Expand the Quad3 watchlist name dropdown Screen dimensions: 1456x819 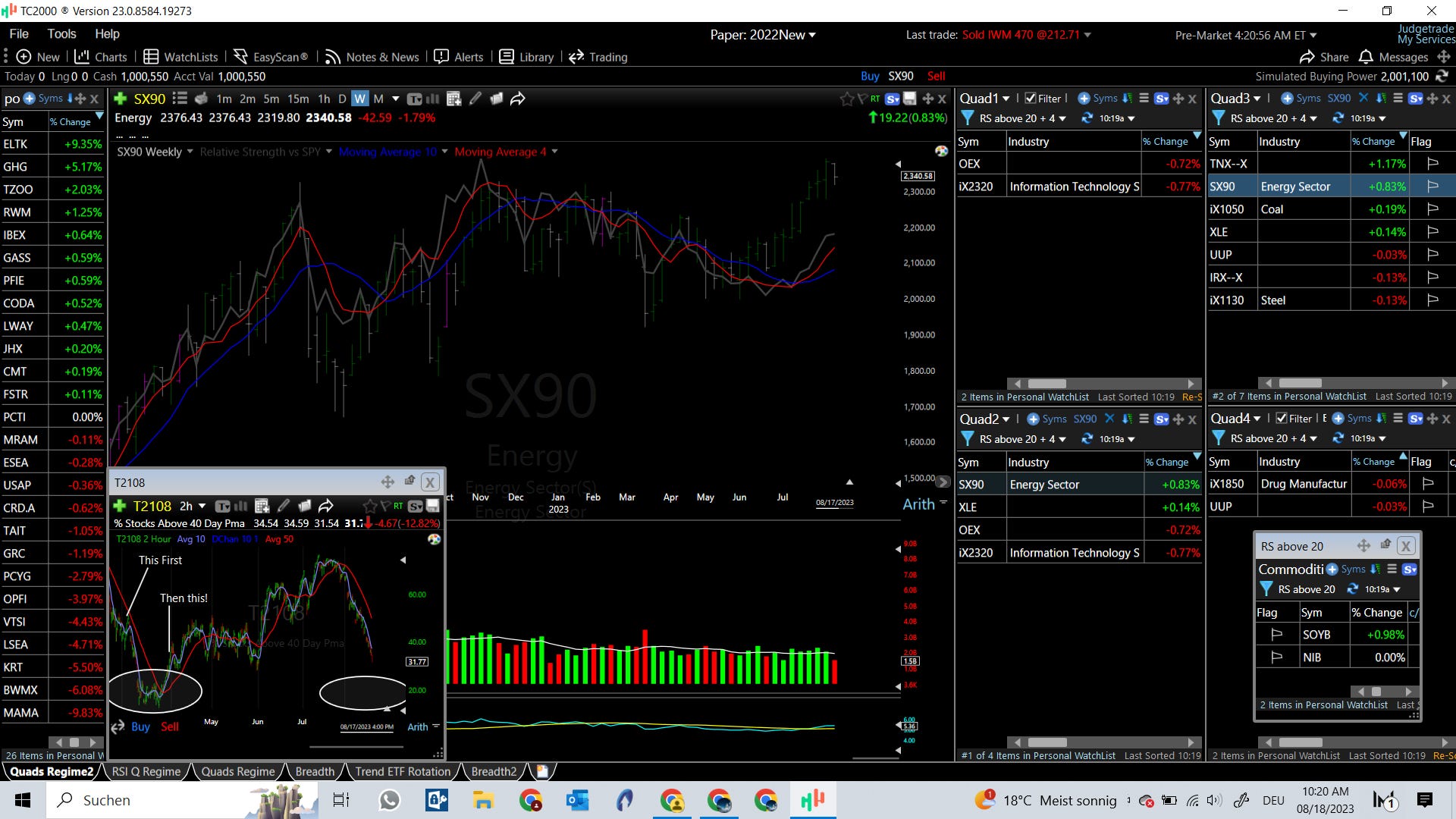pyautogui.click(x=1257, y=99)
